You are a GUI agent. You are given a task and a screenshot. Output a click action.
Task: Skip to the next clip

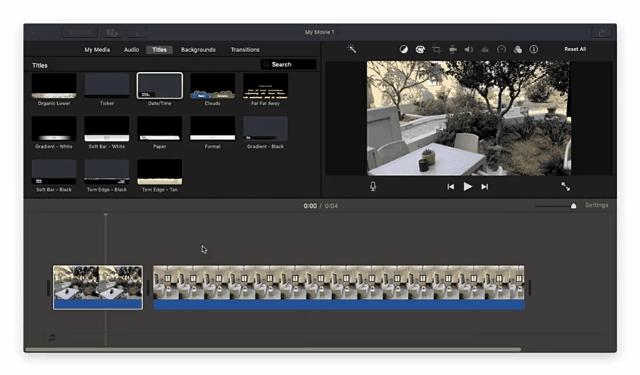[484, 186]
